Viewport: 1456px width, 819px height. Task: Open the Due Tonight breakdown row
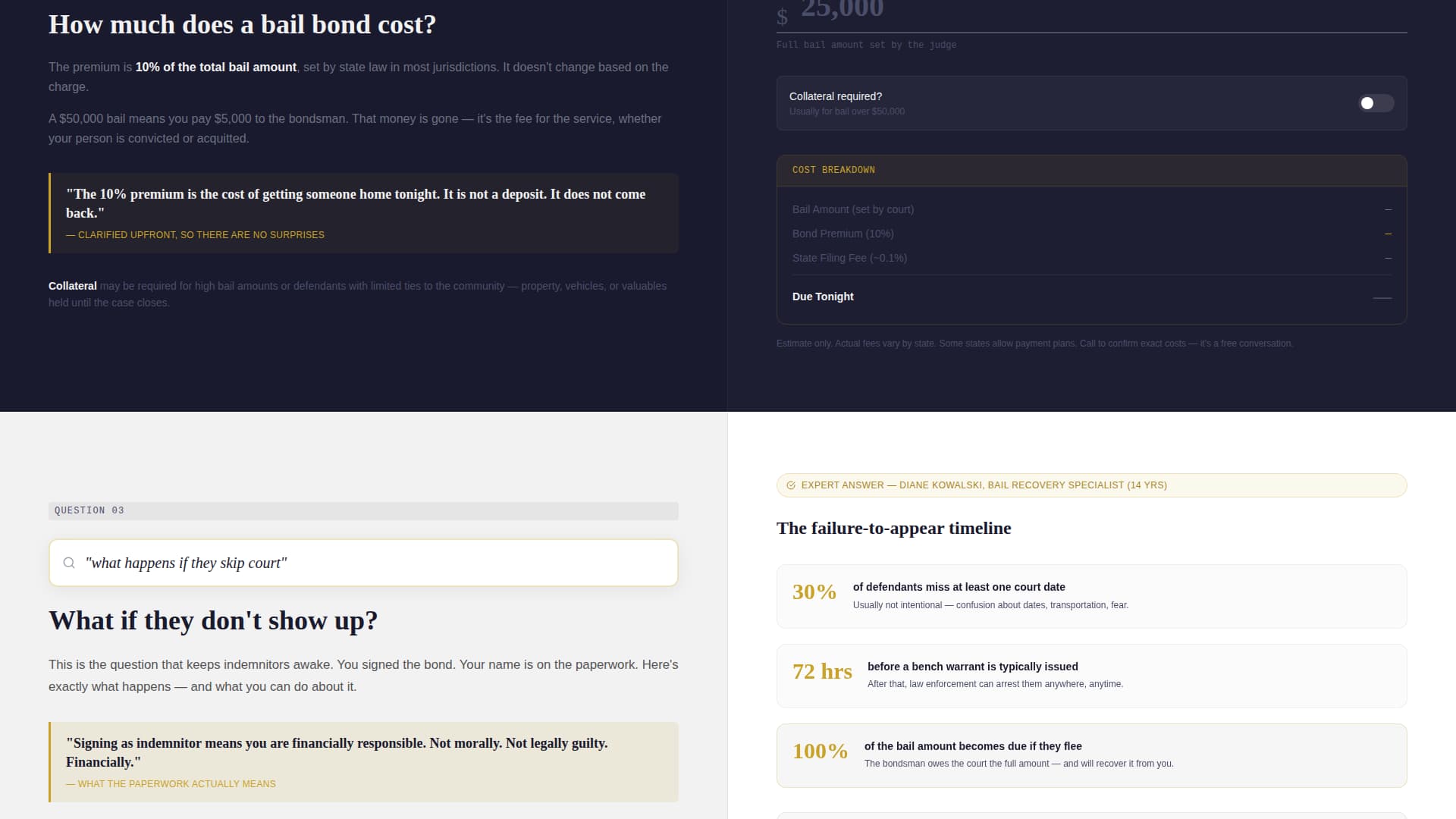click(x=823, y=297)
